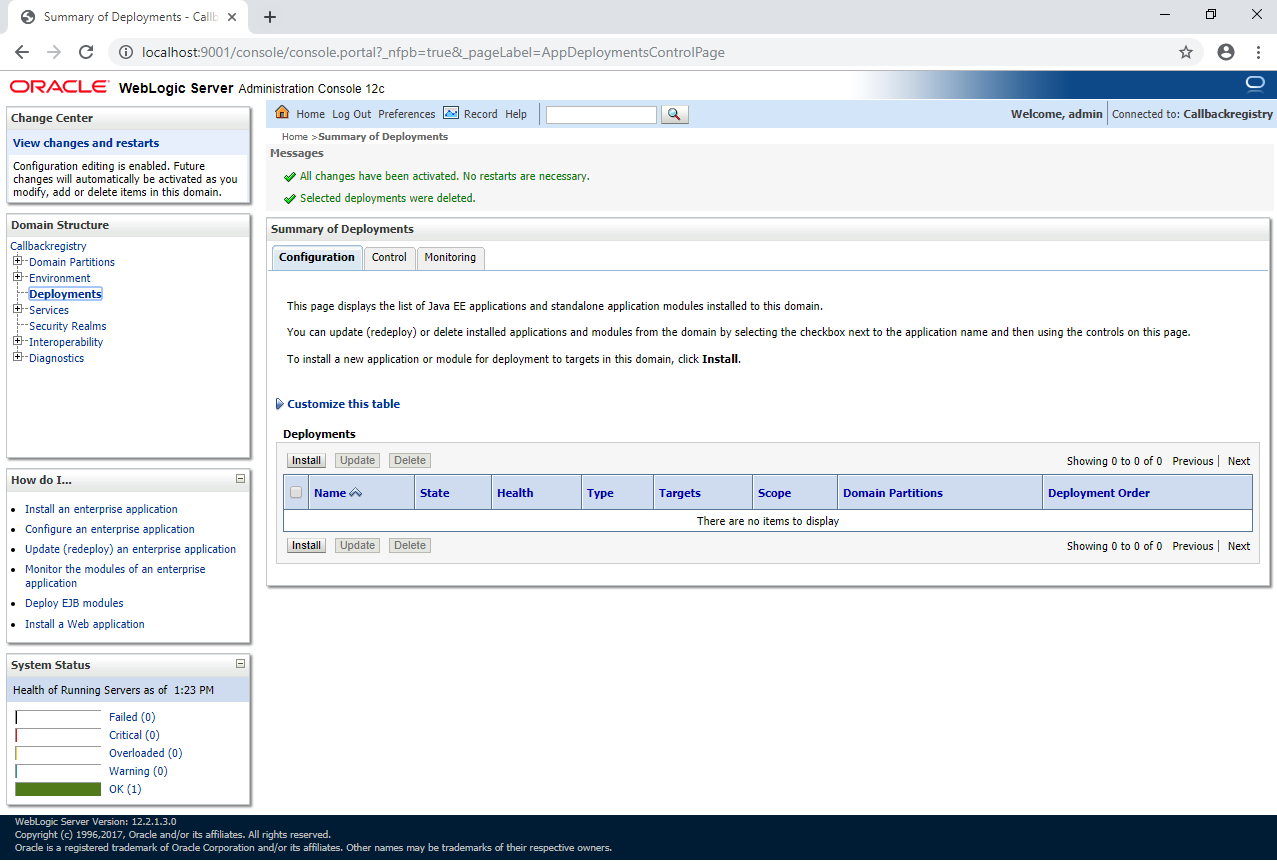The height and width of the screenshot is (868, 1277).
Task: Click the Record icon in toolbar
Action: point(451,113)
